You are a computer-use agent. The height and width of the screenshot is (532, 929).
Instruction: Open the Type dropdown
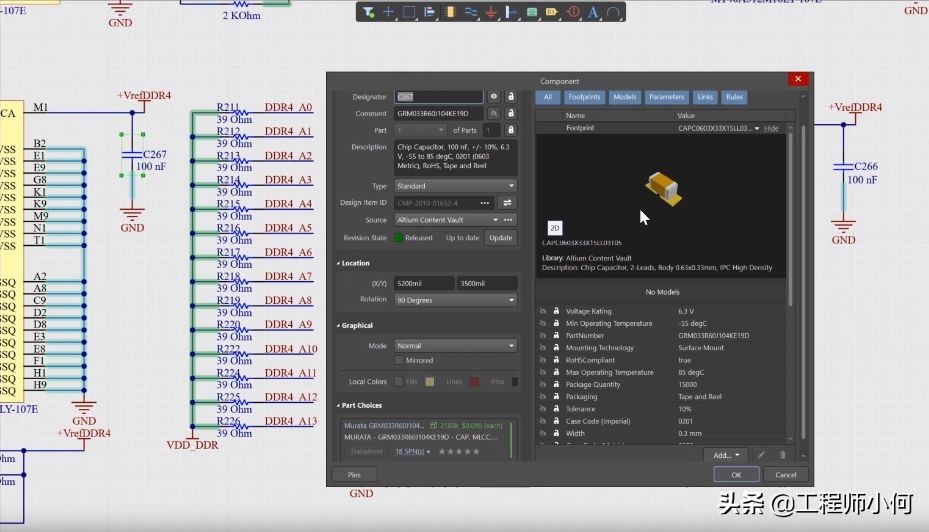pos(456,186)
